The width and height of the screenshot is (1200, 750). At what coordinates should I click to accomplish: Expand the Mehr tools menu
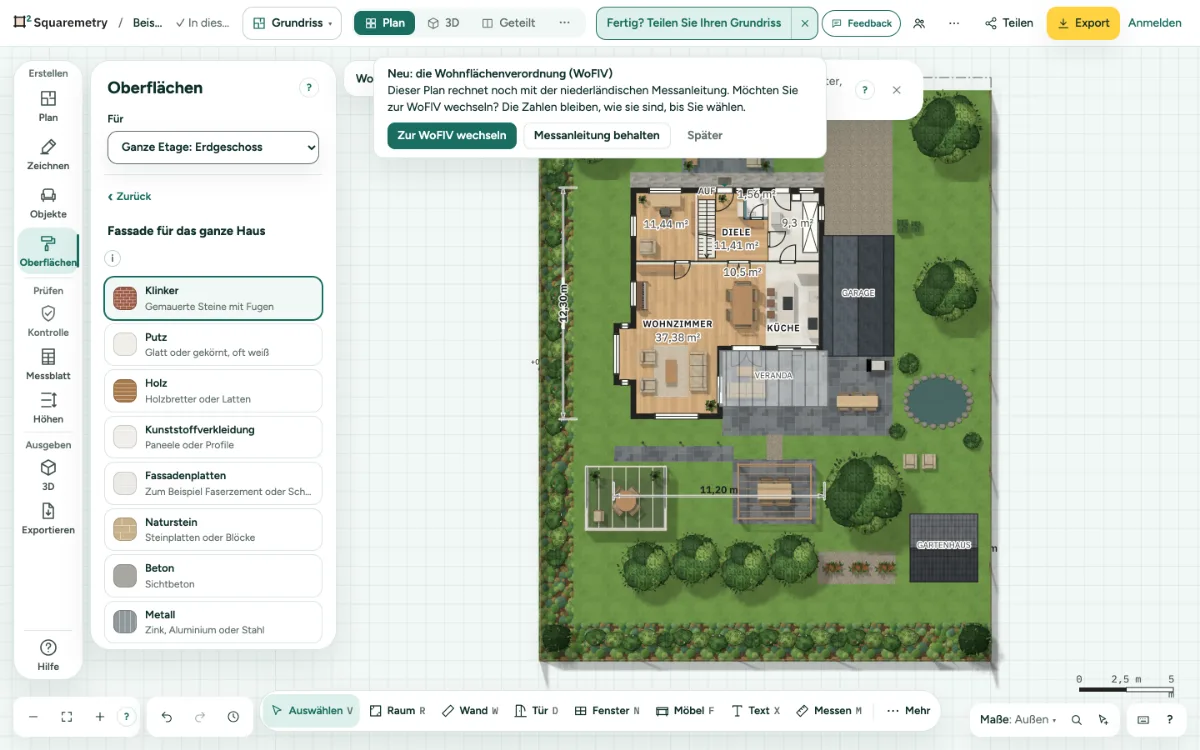click(908, 711)
